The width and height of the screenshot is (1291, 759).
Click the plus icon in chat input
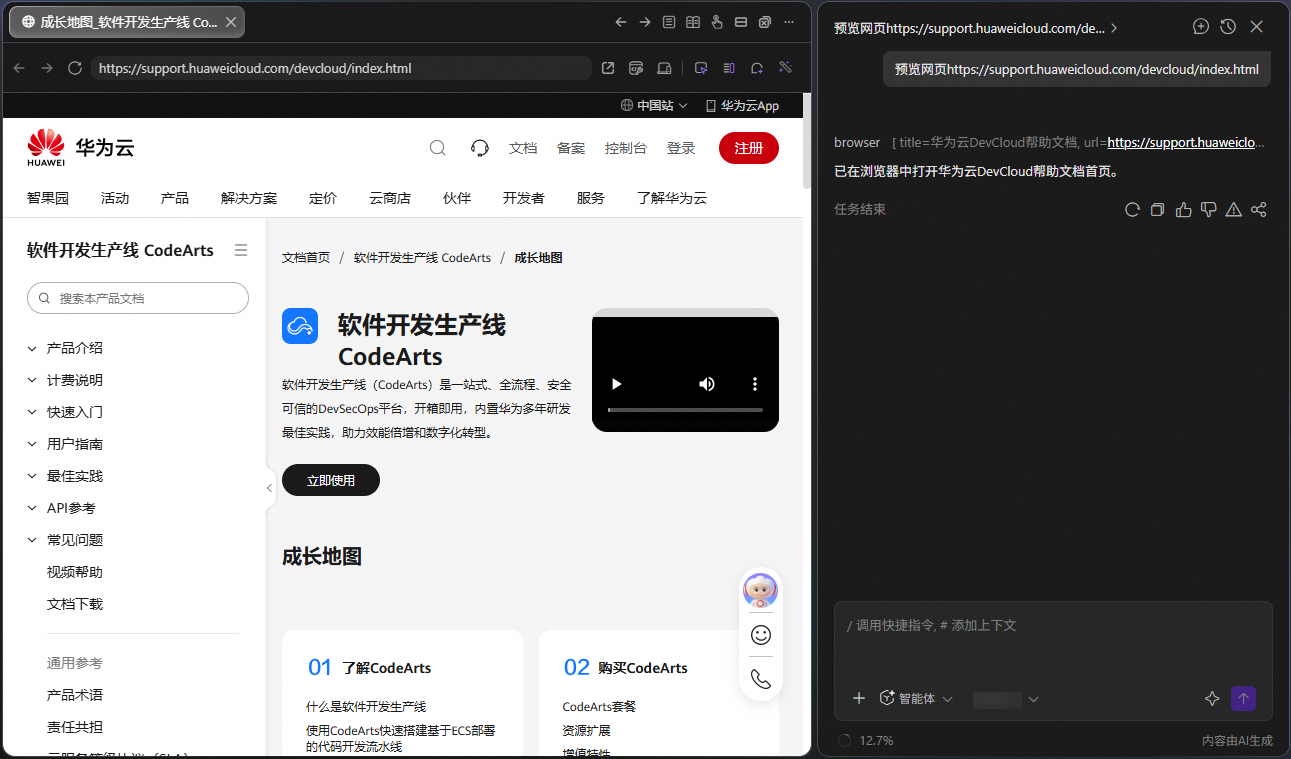click(858, 698)
